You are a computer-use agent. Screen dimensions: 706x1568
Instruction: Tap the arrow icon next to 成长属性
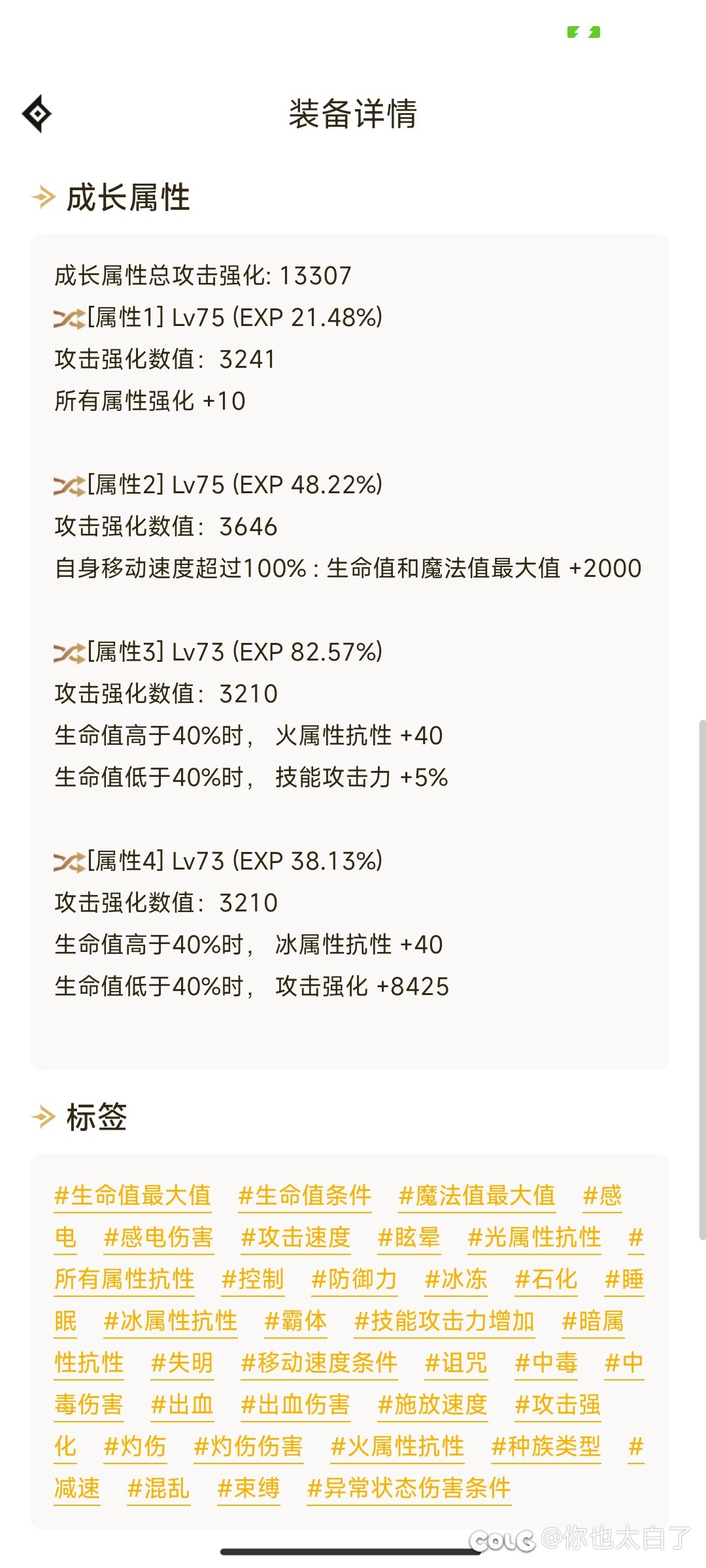pyautogui.click(x=44, y=197)
